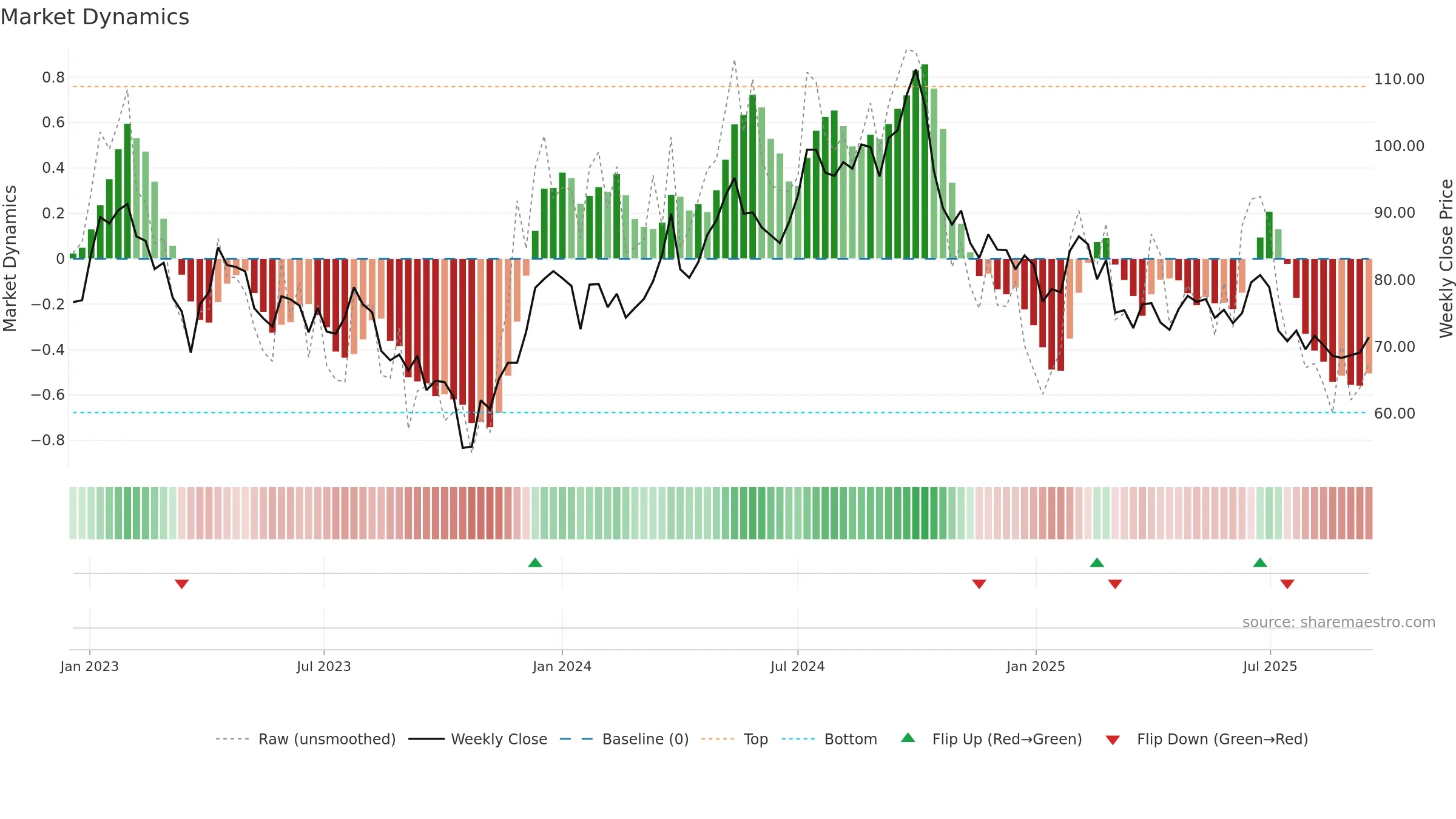Click the 70.00 price axis label
This screenshot has width=1456, height=819.
(x=1395, y=346)
